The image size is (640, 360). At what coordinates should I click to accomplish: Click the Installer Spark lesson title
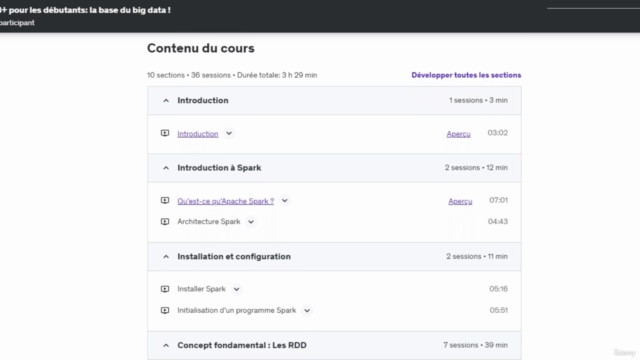[201, 289]
